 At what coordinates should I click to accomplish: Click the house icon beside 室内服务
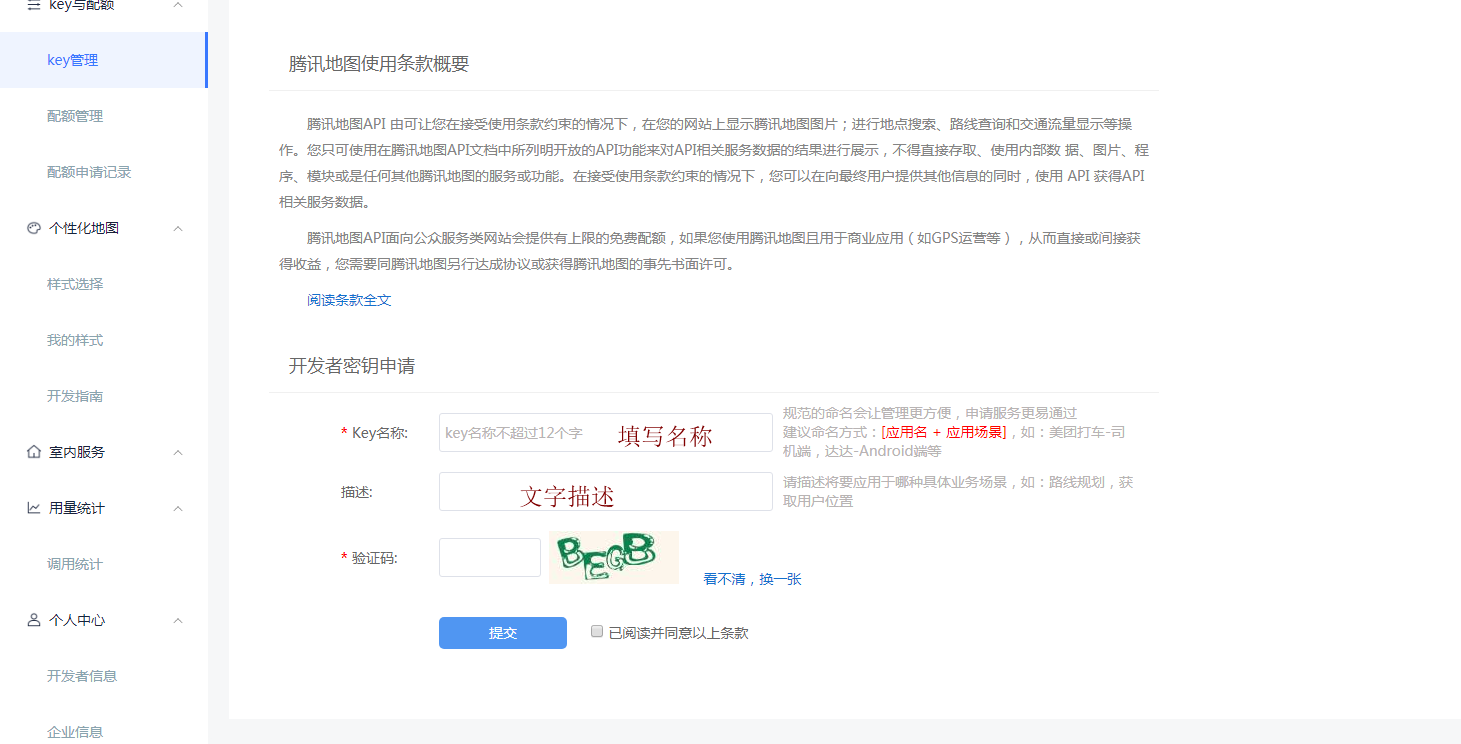[34, 452]
